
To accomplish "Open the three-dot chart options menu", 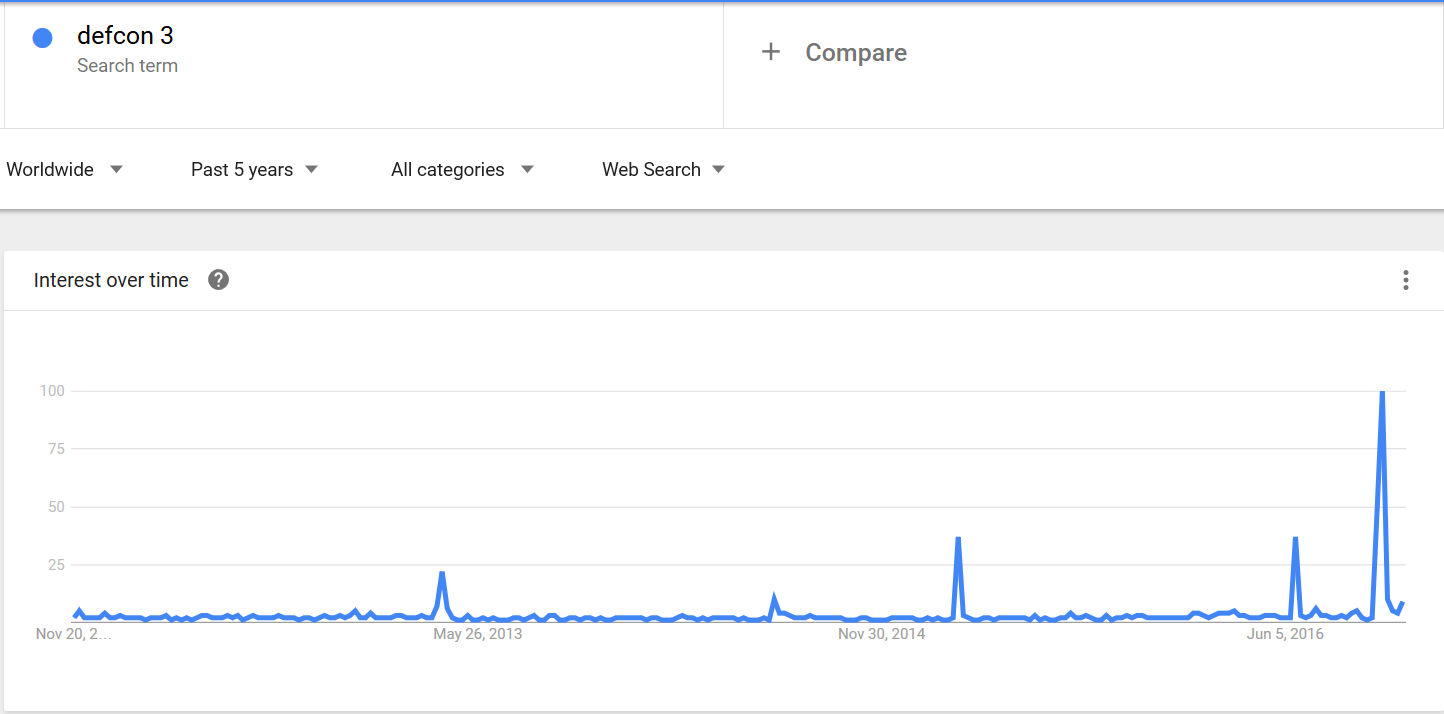I will (1405, 280).
